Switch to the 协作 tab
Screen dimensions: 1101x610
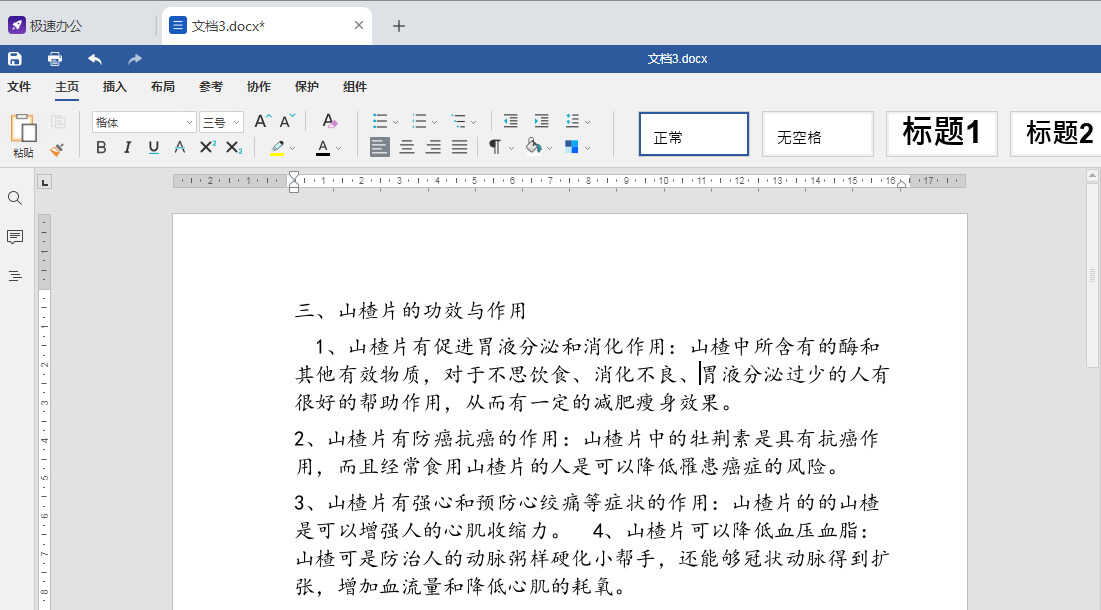258,86
